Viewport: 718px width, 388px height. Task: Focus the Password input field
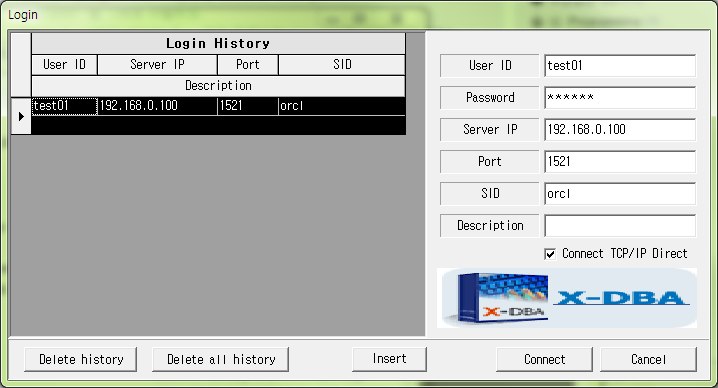[620, 98]
